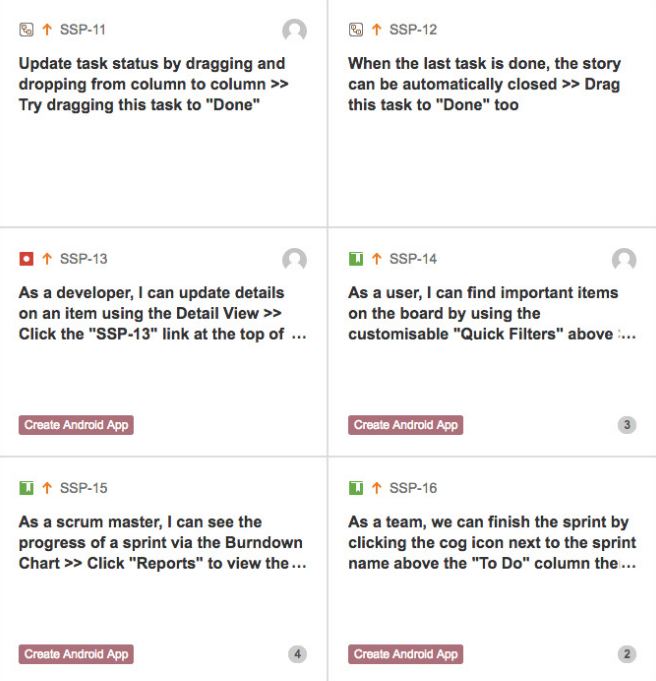Click the orange priority arrow on SSP-15
Viewport: 656px width, 681px height.
[47, 488]
